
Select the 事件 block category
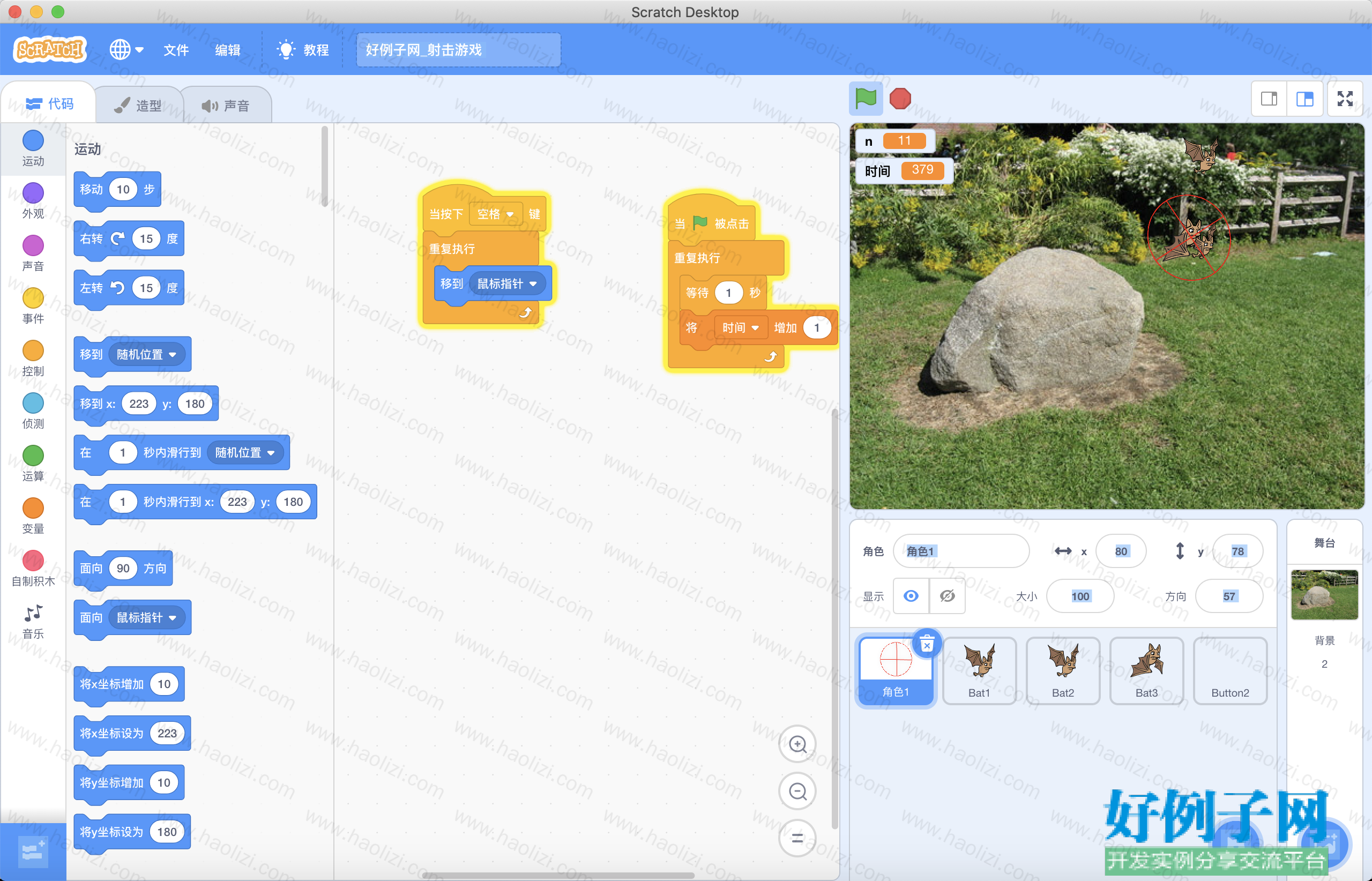[33, 306]
